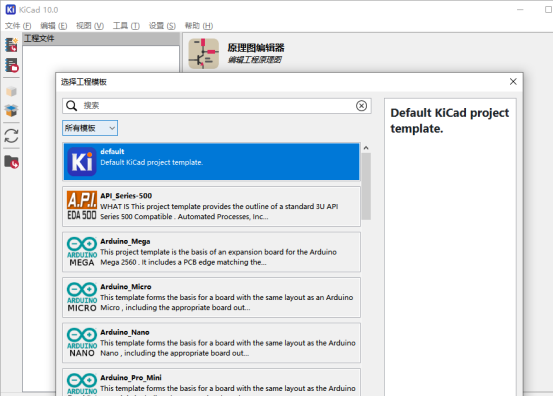The height and width of the screenshot is (396, 554).
Task: Open the 帮助 (H) menu
Action: [x=199, y=26]
